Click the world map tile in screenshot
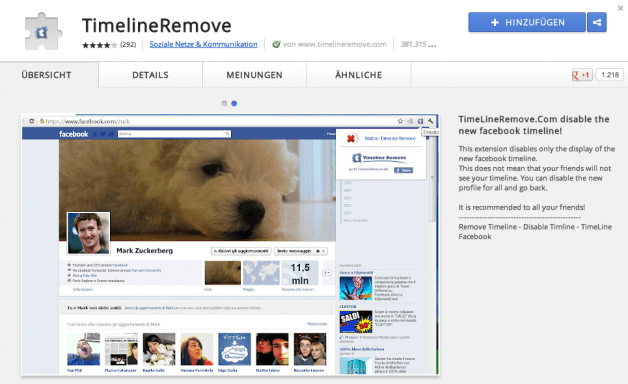Screen dimensions: 628x384 [261, 273]
